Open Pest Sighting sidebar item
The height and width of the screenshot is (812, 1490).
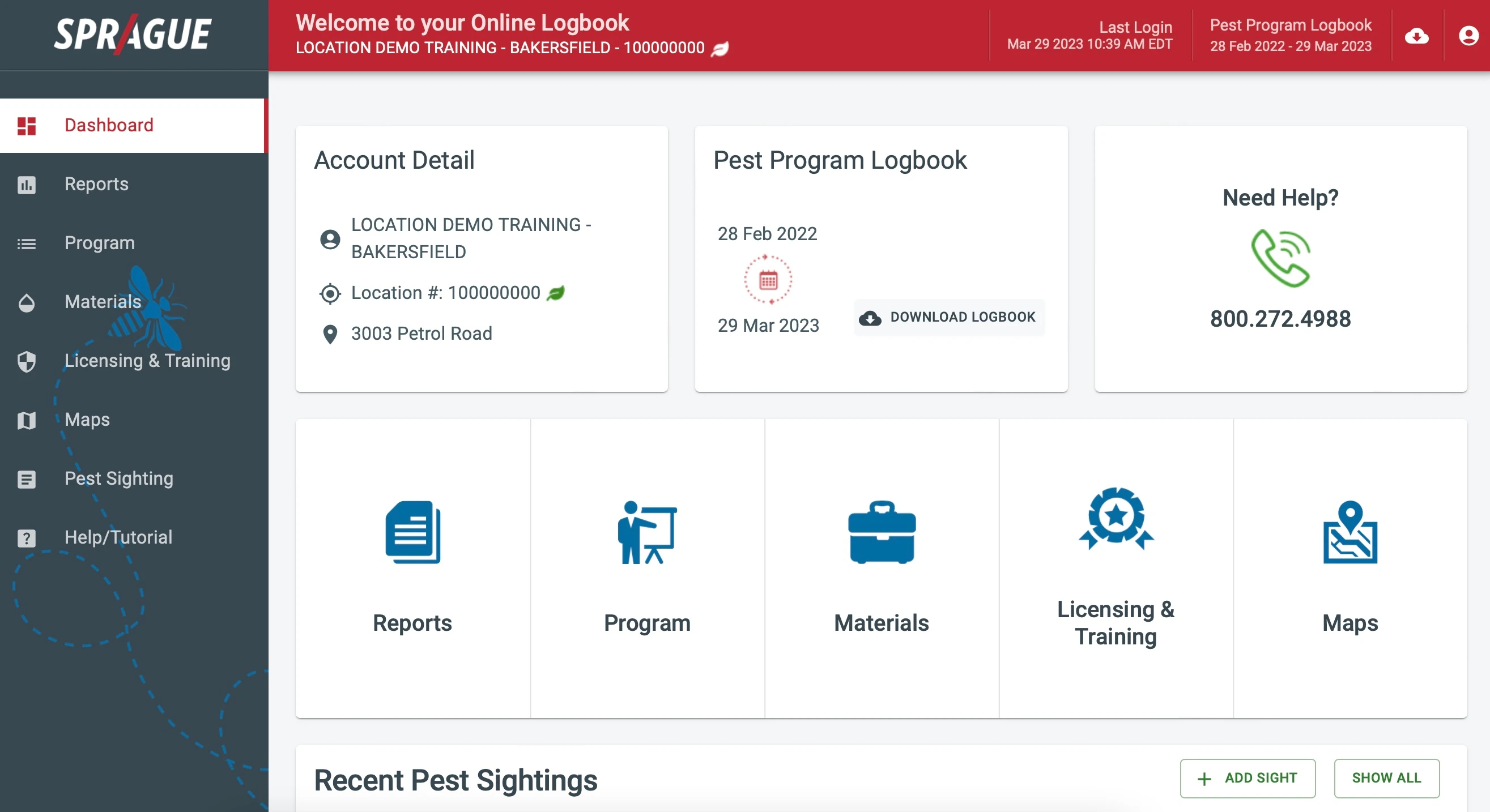coord(118,478)
